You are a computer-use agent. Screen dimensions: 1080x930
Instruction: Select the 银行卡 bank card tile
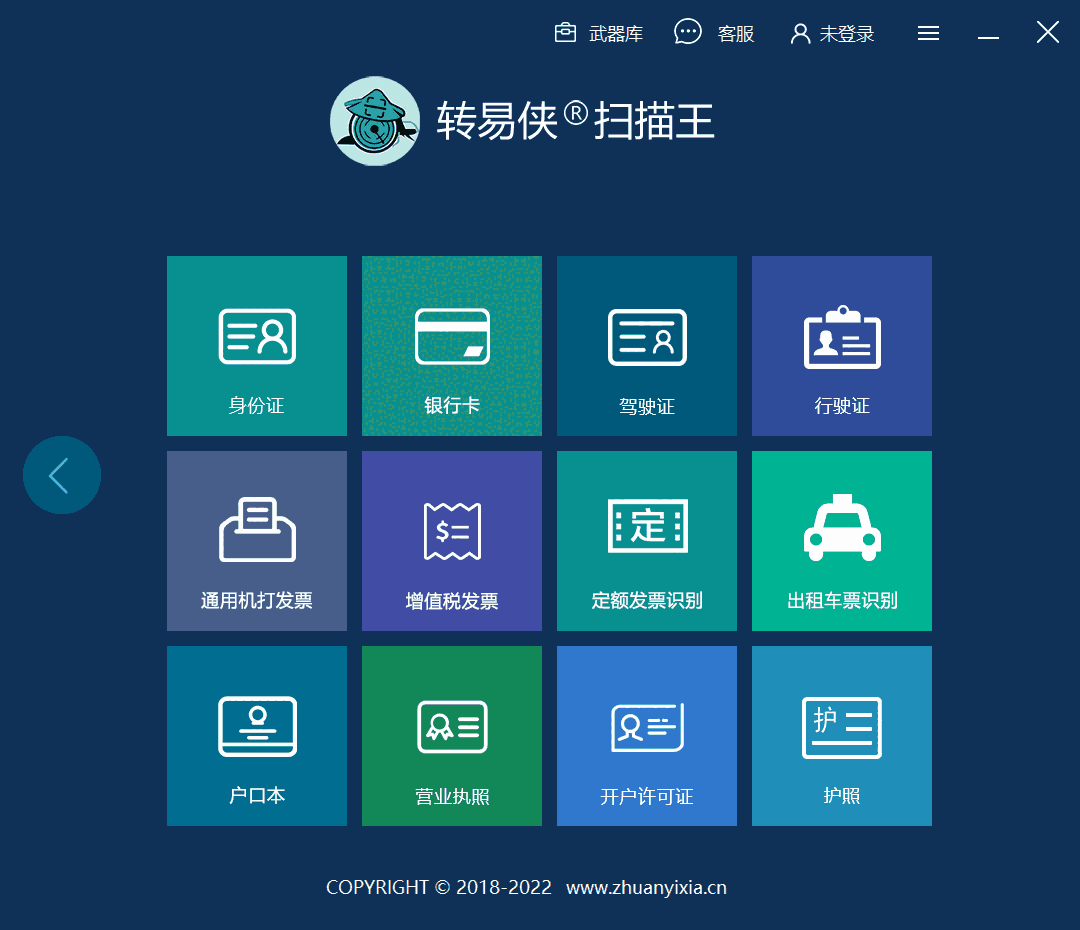click(451, 346)
